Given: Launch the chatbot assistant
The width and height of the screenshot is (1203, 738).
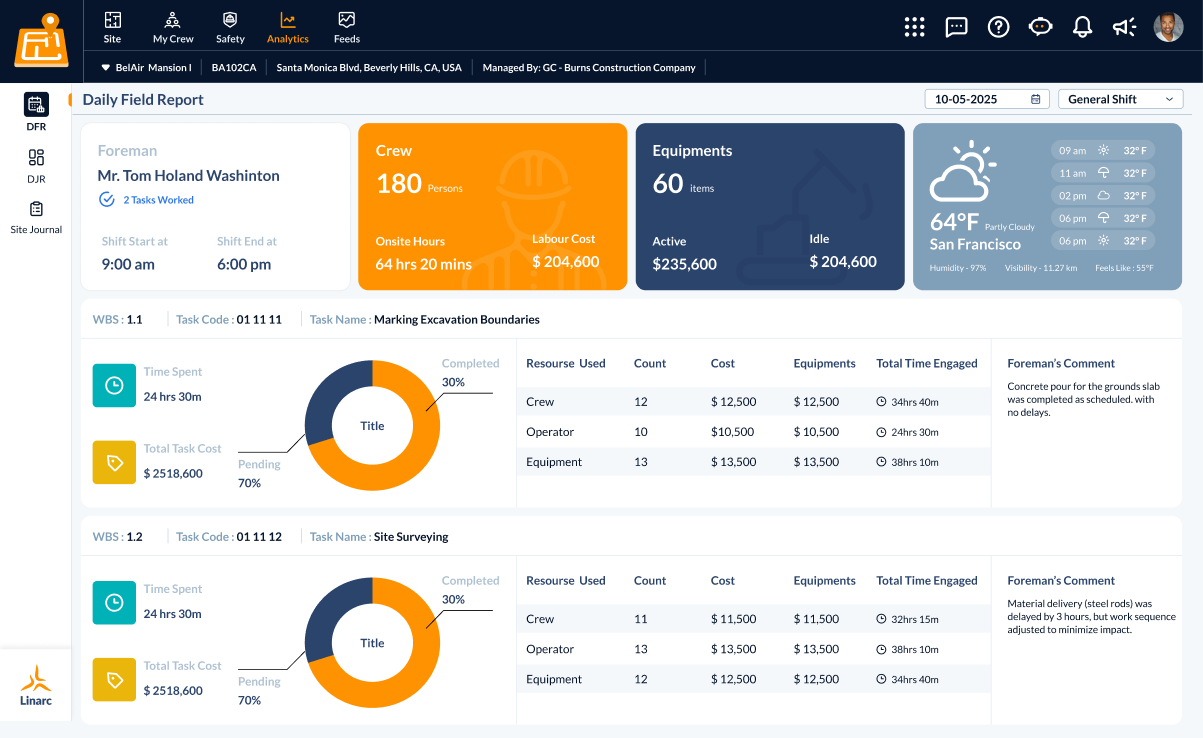Looking at the screenshot, I should (1040, 27).
